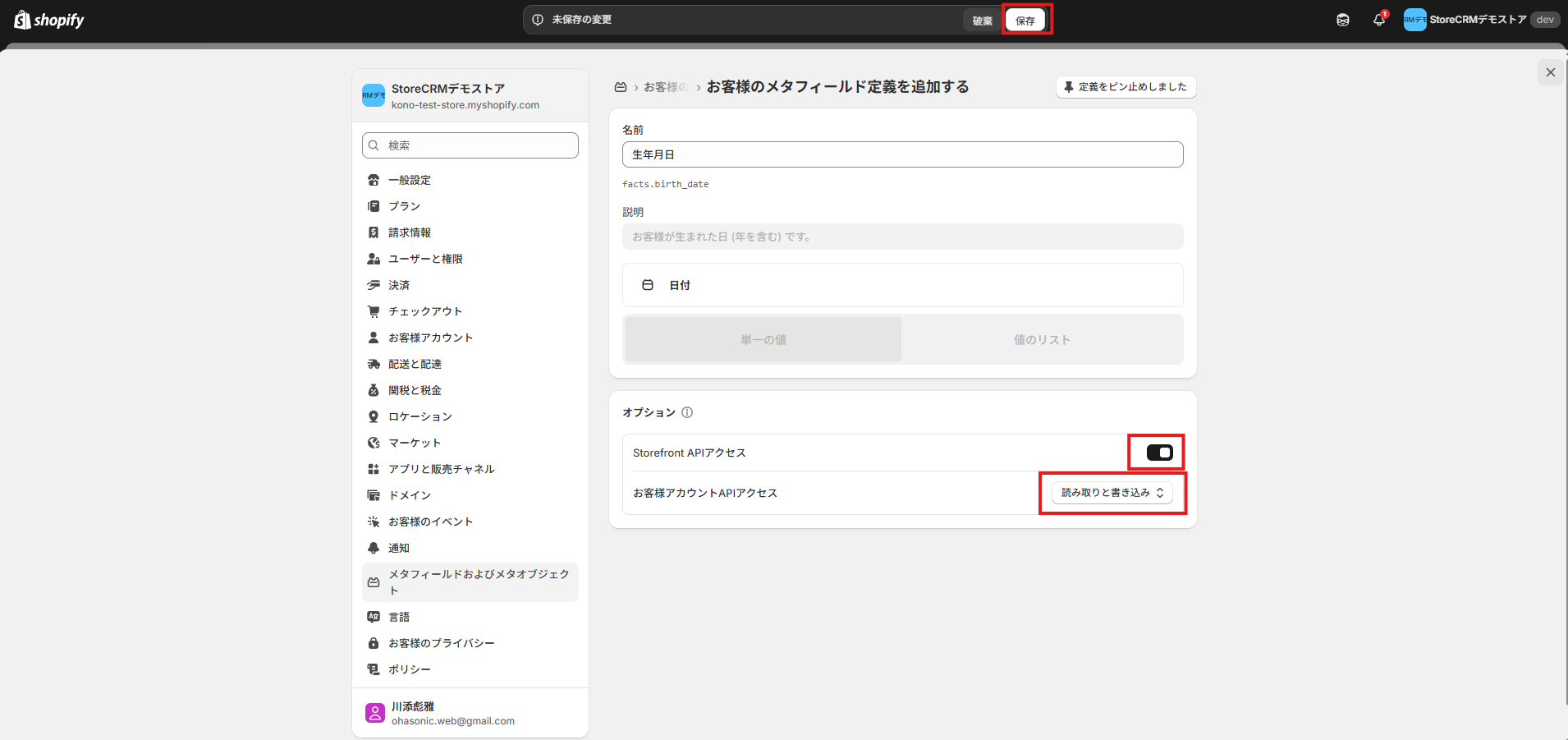Image resolution: width=1568 pixels, height=740 pixels.
Task: Click the 決済 payments icon in sidebar
Action: [374, 285]
